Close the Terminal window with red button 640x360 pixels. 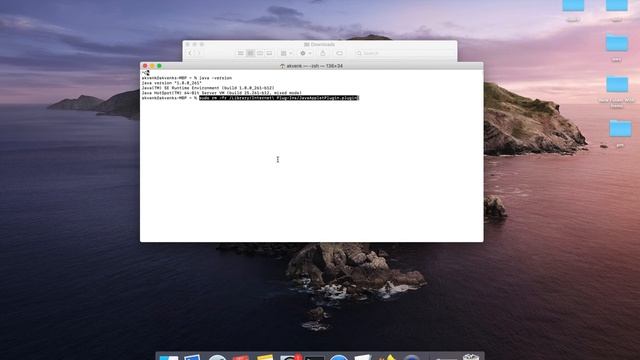click(x=145, y=66)
